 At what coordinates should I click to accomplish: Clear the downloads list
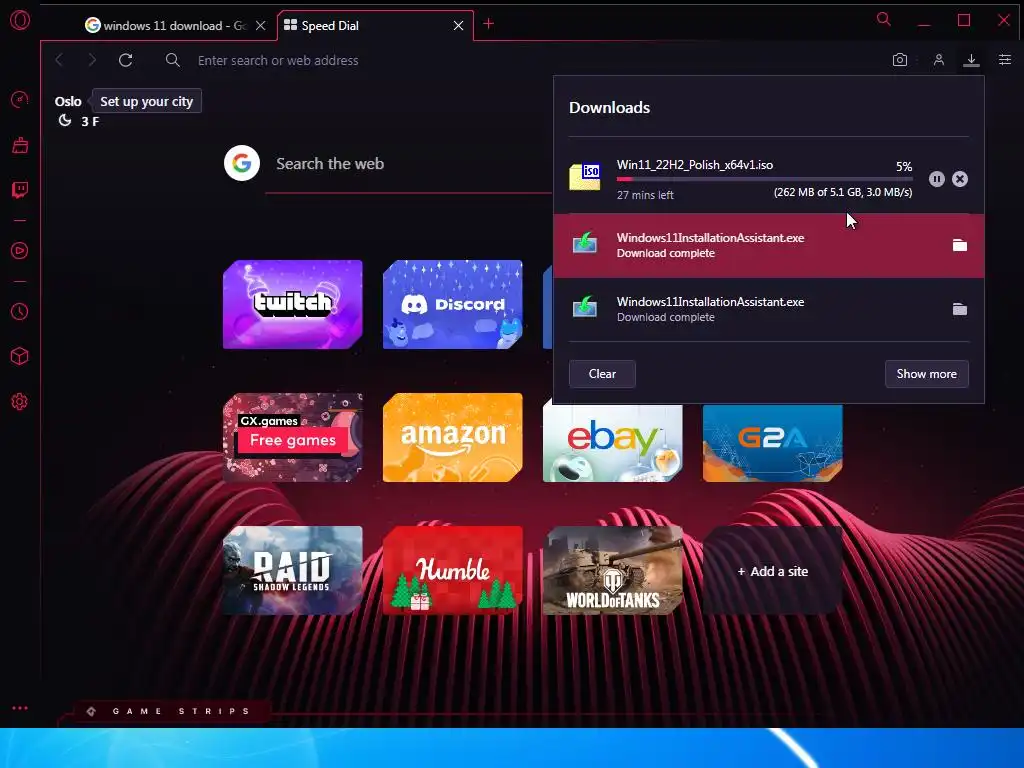coord(602,374)
